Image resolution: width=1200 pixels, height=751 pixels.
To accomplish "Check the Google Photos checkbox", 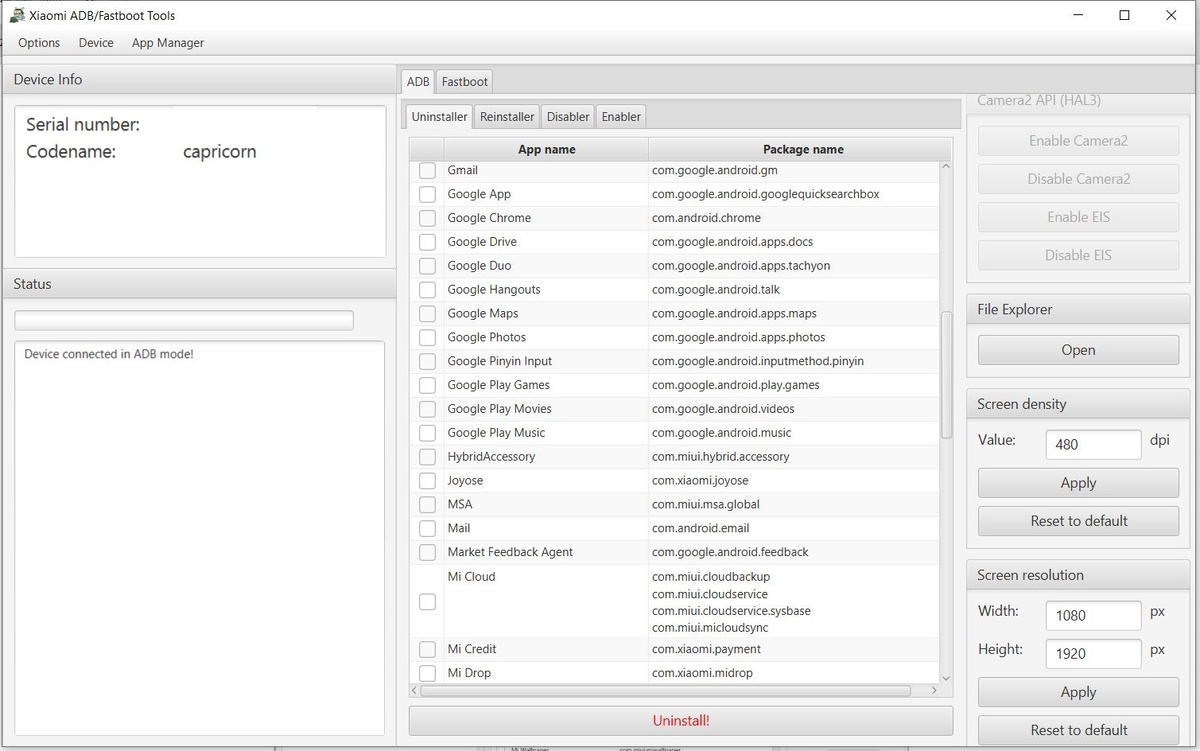I will 427,338.
